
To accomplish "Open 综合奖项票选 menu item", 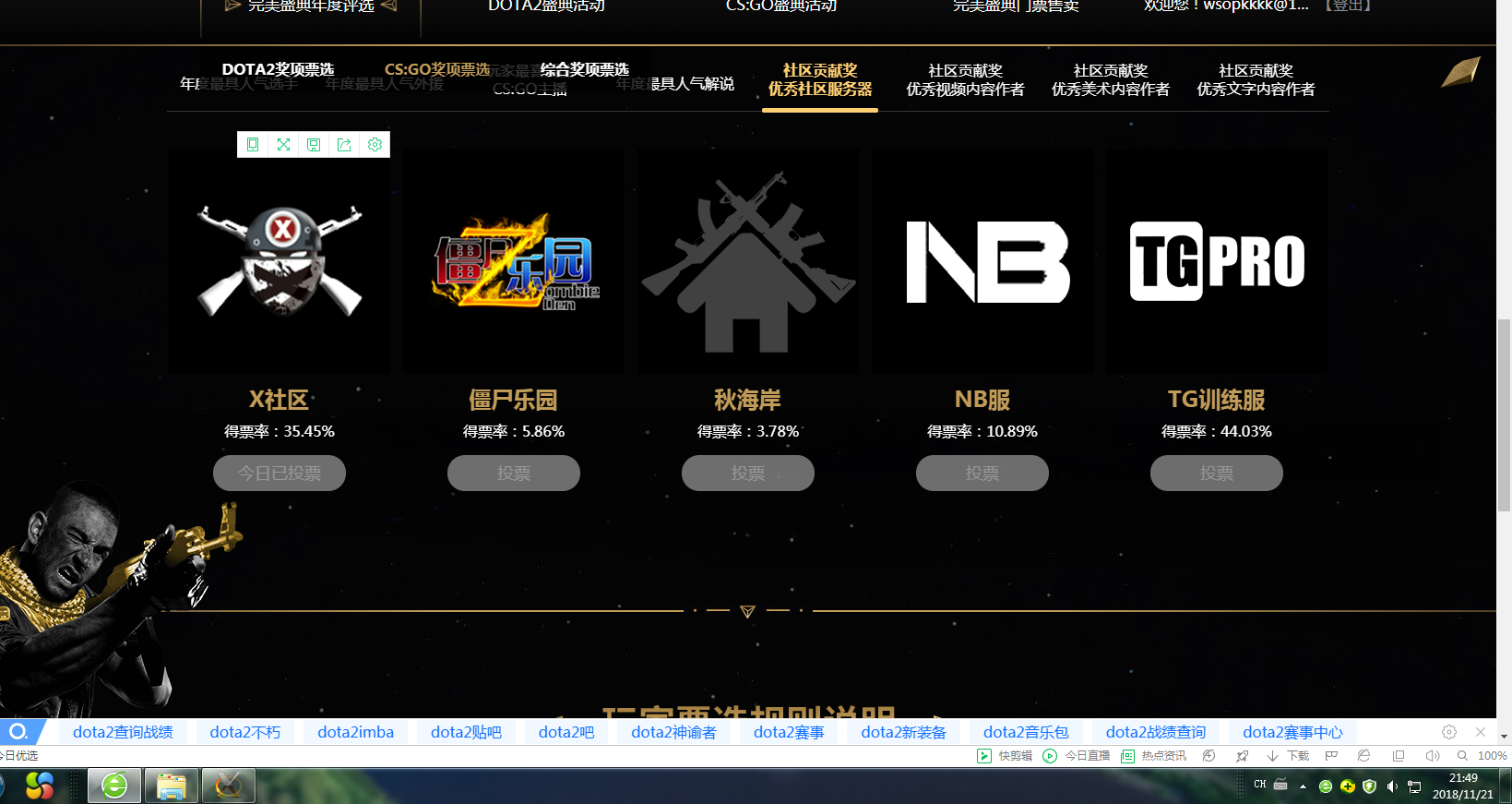I will [585, 69].
